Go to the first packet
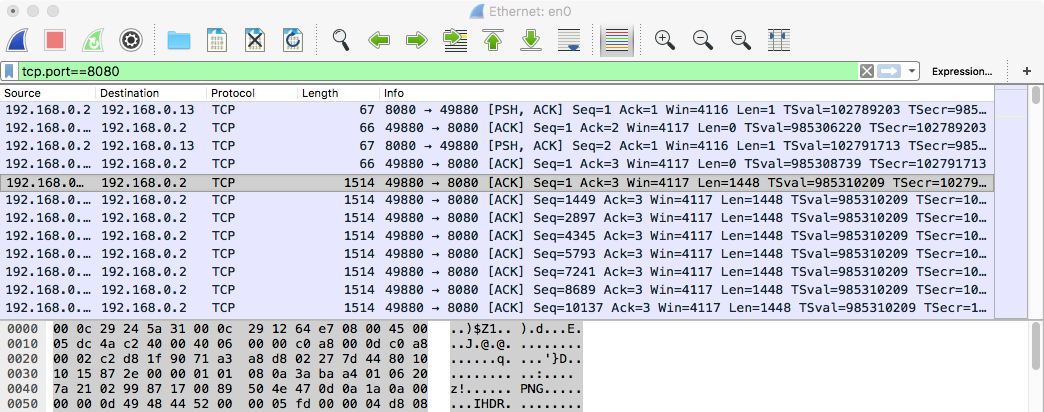The width and height of the screenshot is (1044, 412). coord(493,40)
